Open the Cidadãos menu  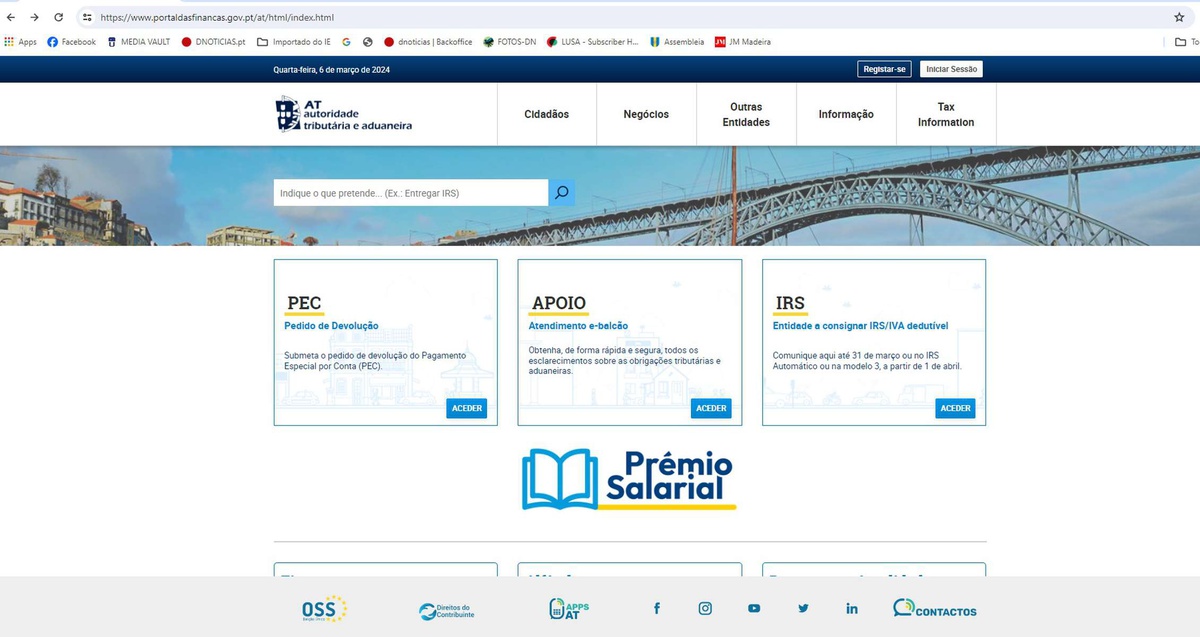[546, 114]
